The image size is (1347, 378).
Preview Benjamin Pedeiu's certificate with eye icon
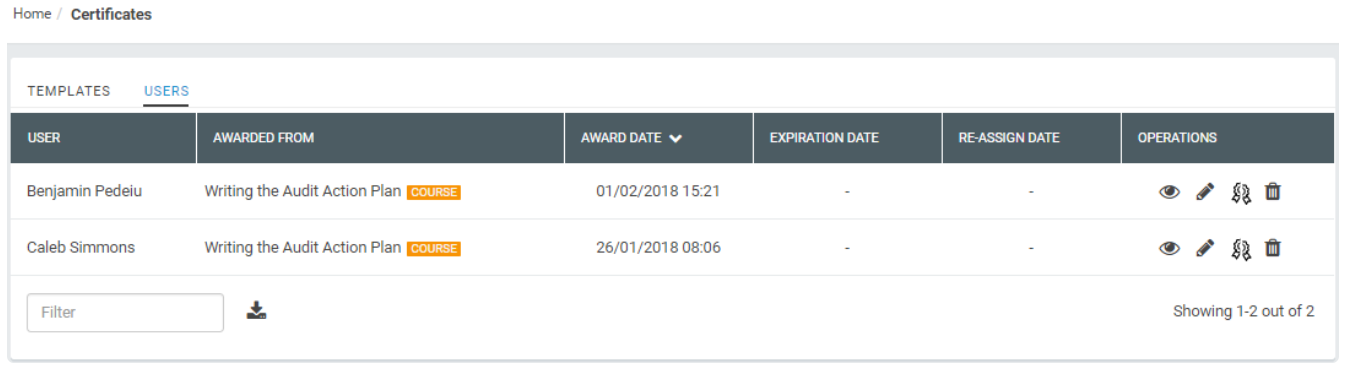coord(1169,192)
